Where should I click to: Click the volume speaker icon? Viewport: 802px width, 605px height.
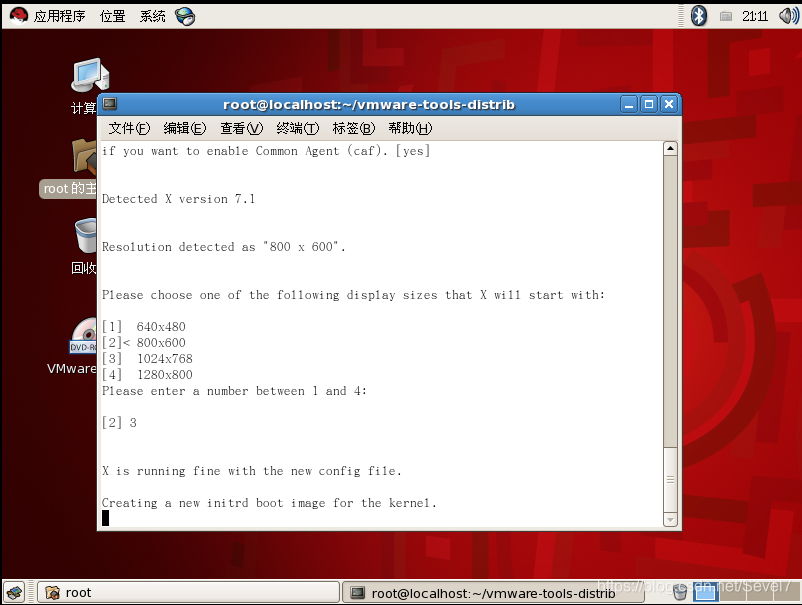789,16
